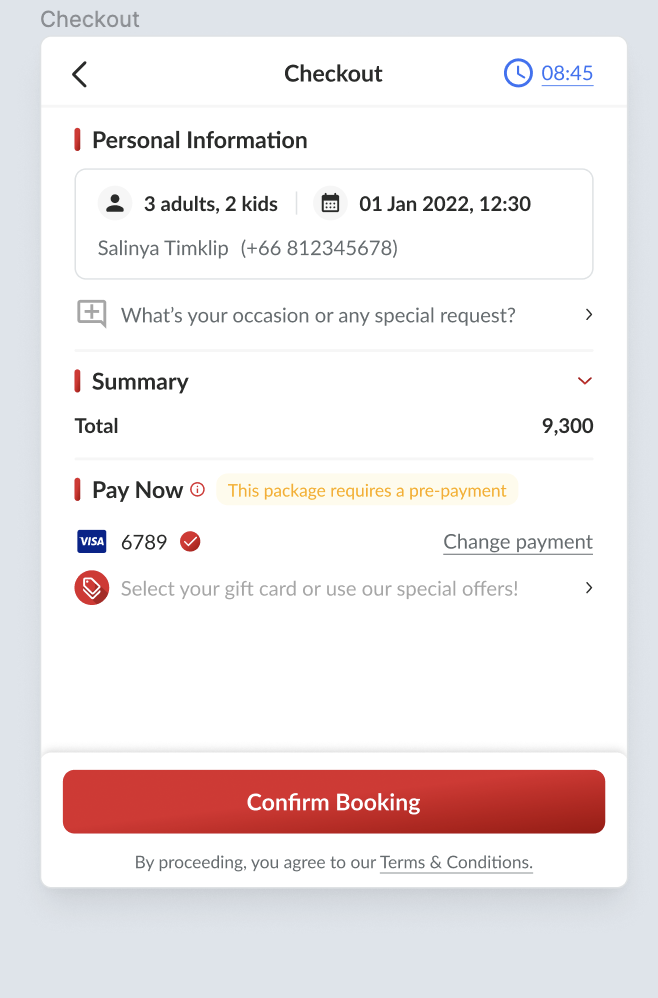The height and width of the screenshot is (998, 658).
Task: Click the back arrow icon
Action: pos(80,74)
